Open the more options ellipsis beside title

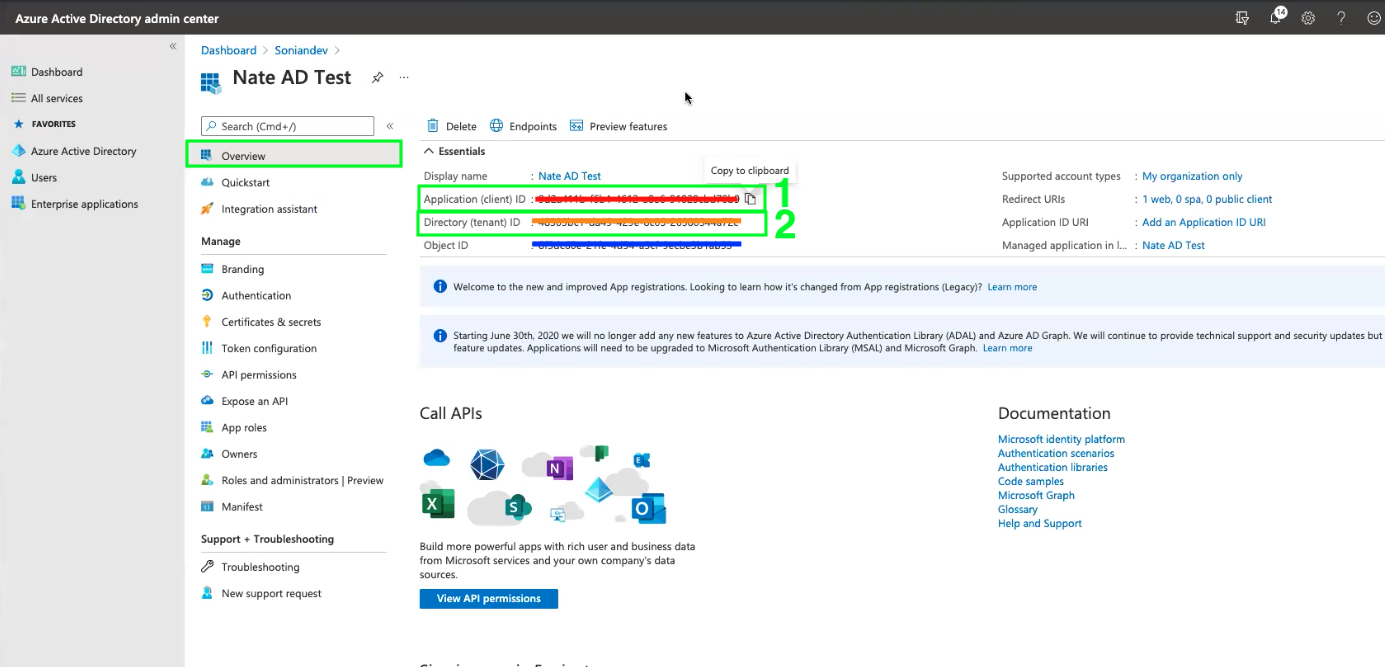(404, 77)
